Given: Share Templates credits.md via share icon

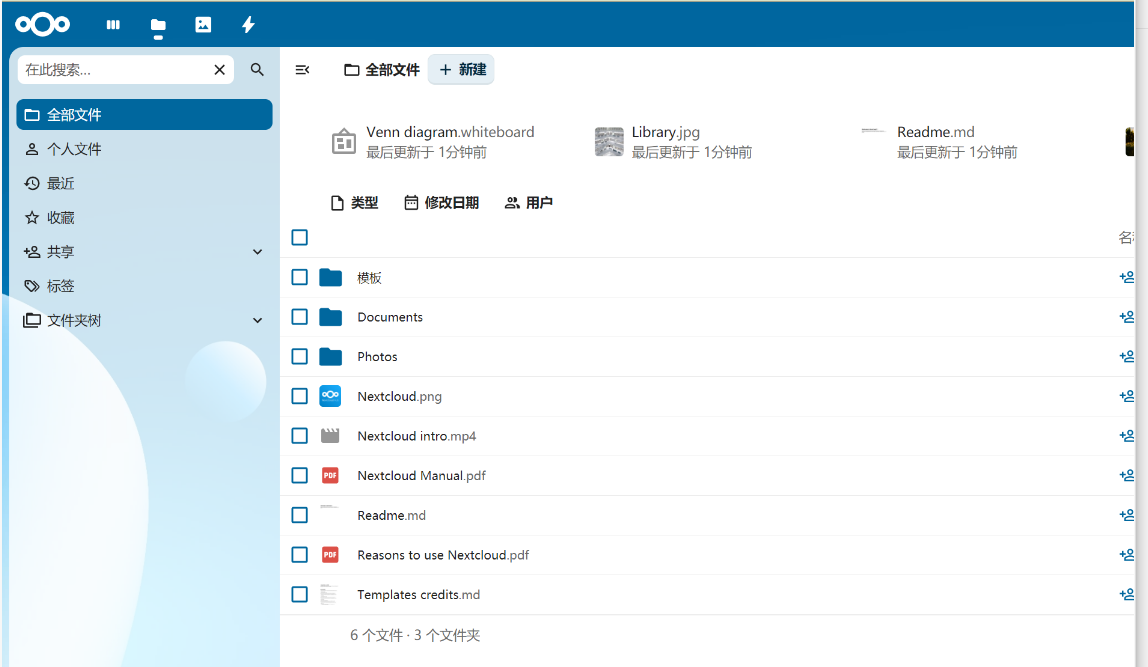Looking at the screenshot, I should point(1127,594).
